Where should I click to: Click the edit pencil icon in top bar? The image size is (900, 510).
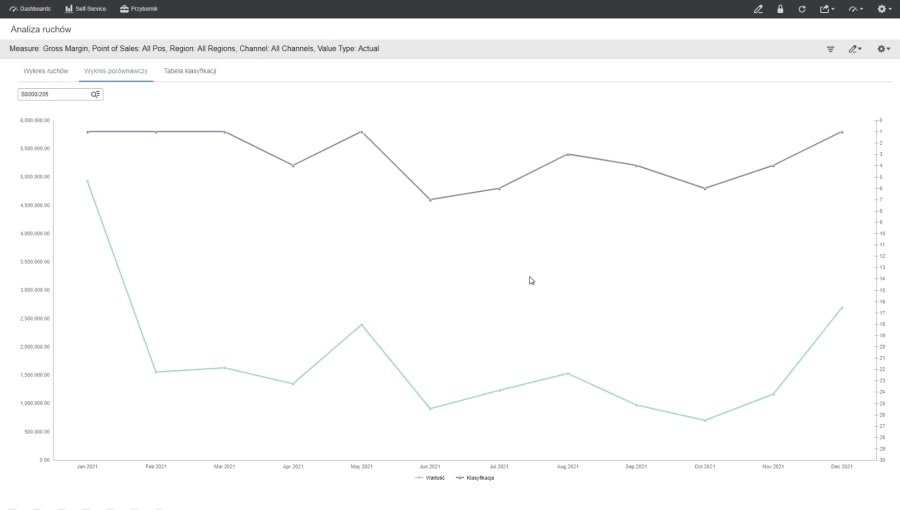click(758, 9)
